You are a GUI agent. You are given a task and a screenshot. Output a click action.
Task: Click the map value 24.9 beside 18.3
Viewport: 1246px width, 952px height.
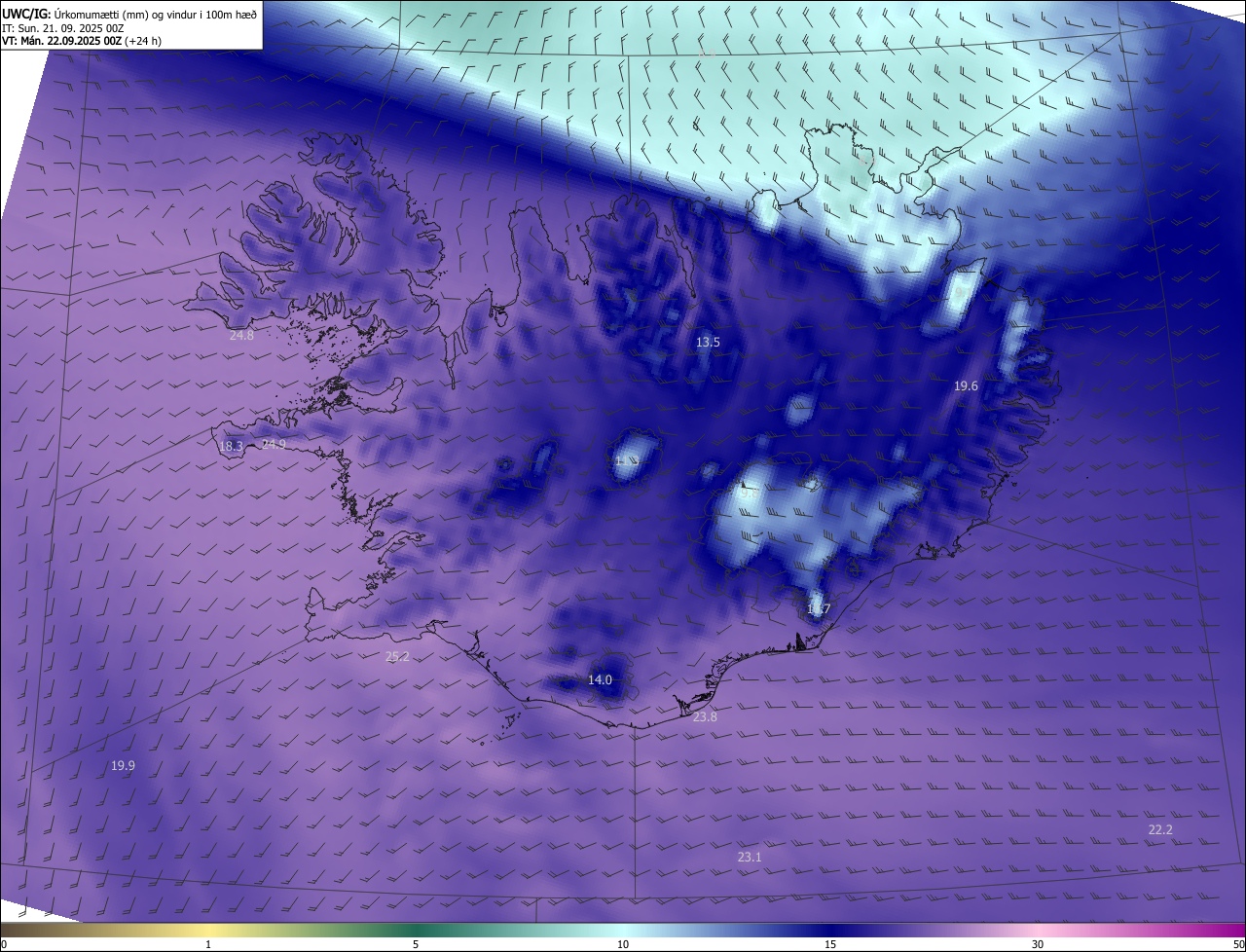(274, 445)
